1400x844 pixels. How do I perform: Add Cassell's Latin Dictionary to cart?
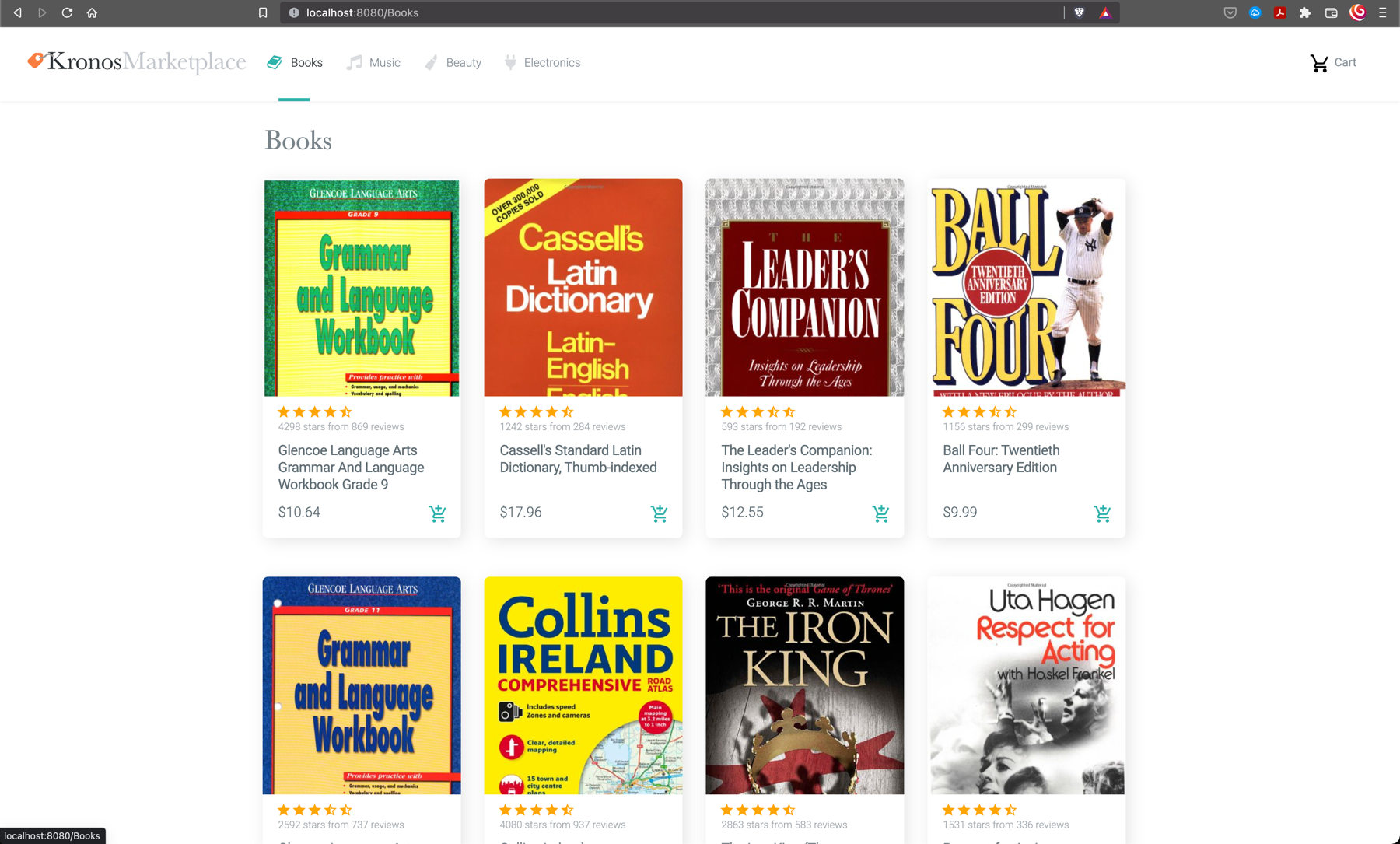pyautogui.click(x=660, y=513)
